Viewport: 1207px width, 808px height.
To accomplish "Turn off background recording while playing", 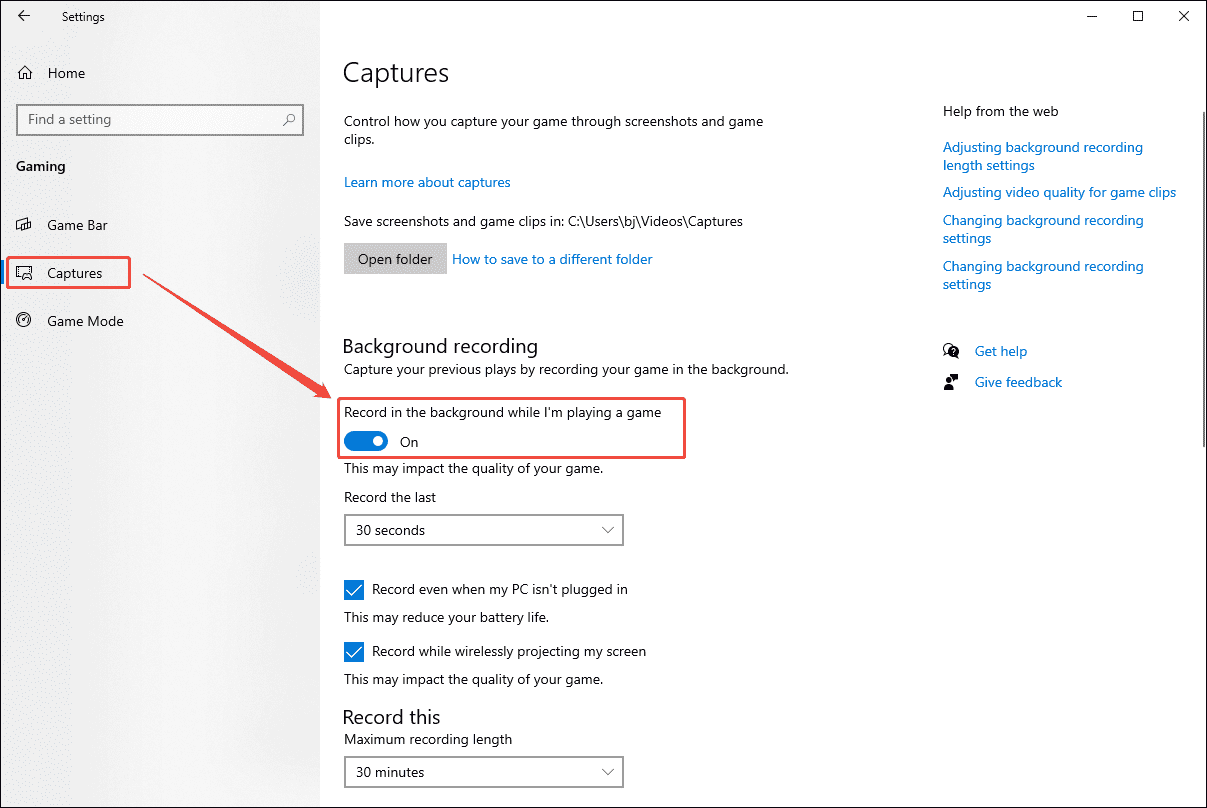I will 366,440.
